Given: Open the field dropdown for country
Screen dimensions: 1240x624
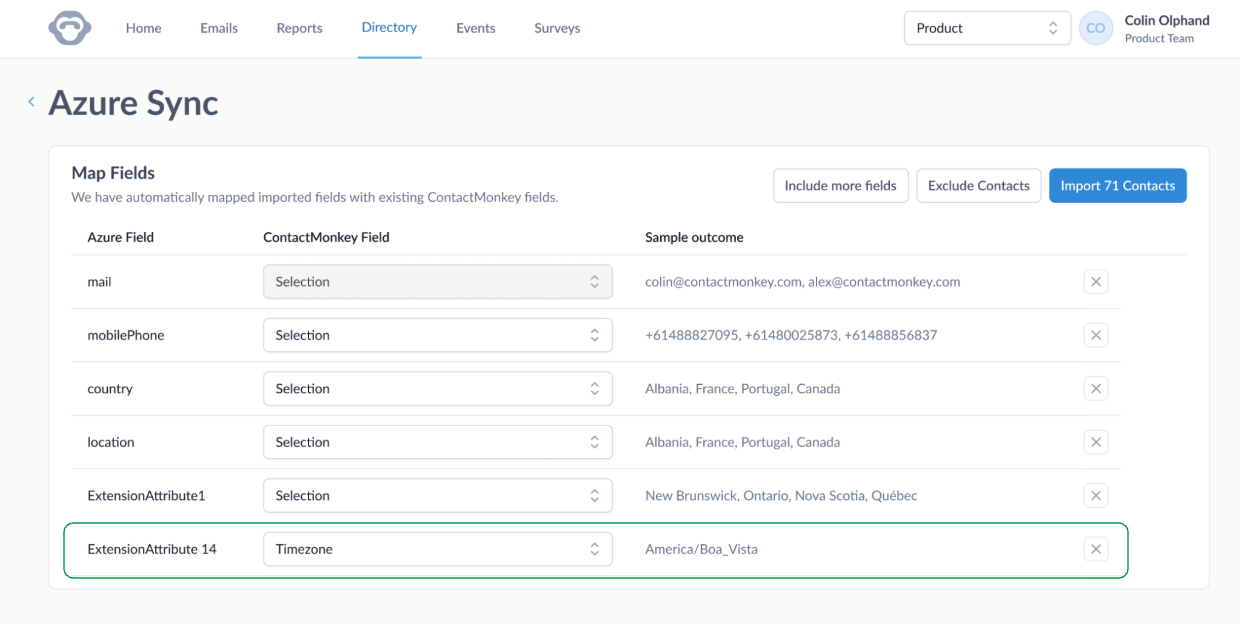Looking at the screenshot, I should (438, 389).
